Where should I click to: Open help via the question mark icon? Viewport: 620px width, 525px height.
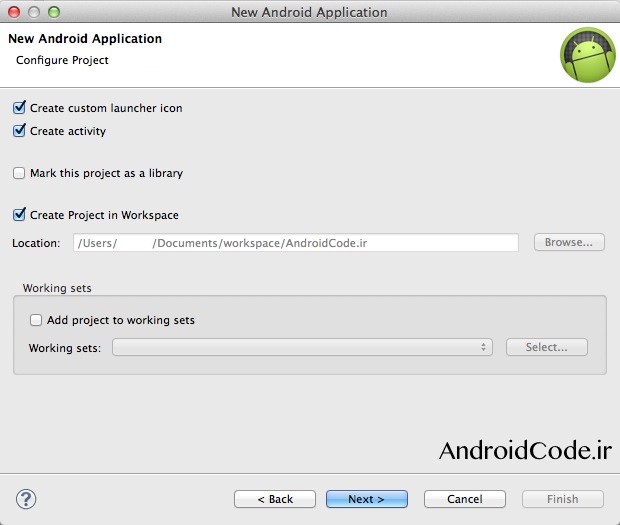[26, 499]
